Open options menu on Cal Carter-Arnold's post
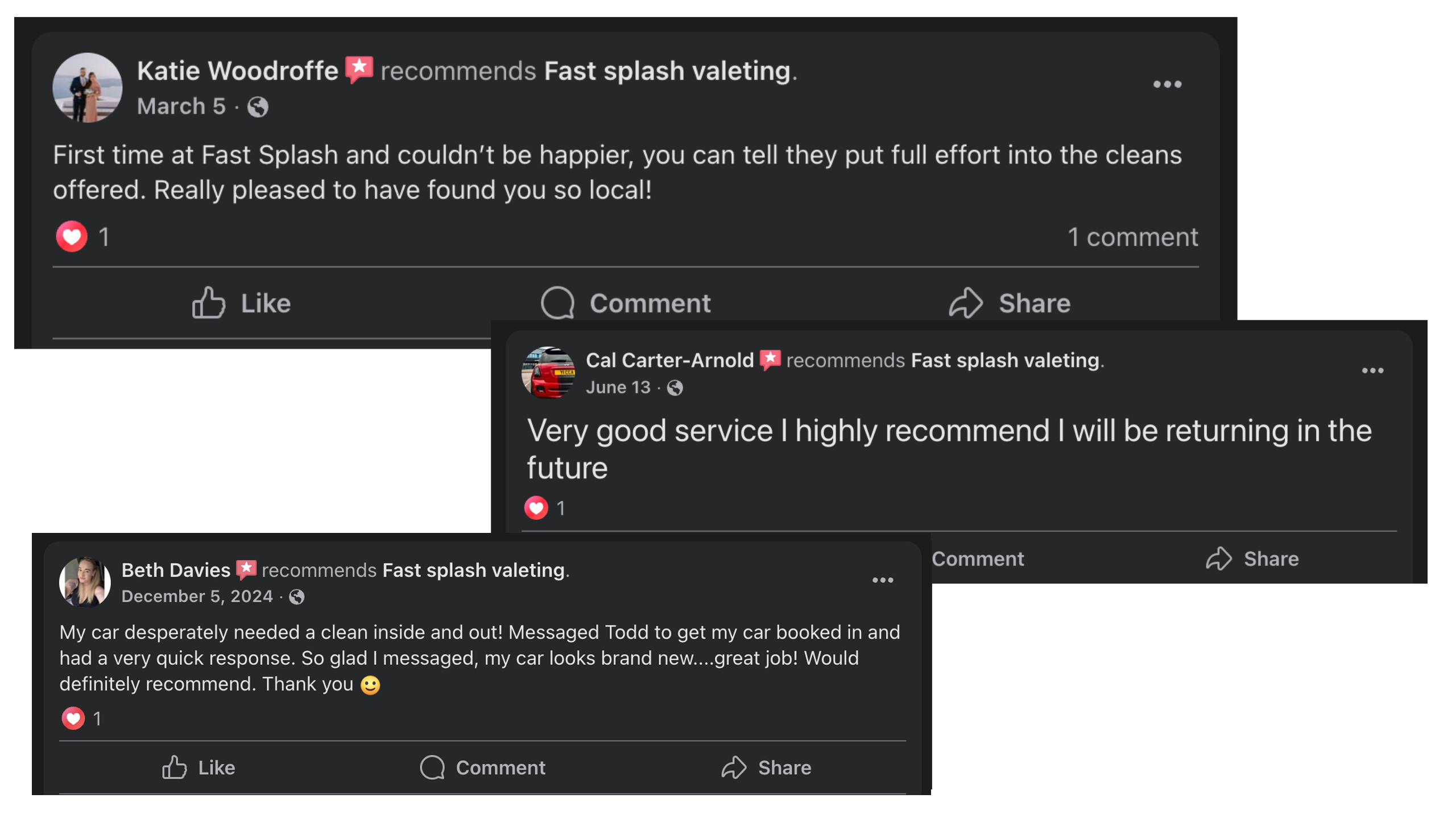Image resolution: width=1456 pixels, height=819 pixels. click(x=1372, y=371)
